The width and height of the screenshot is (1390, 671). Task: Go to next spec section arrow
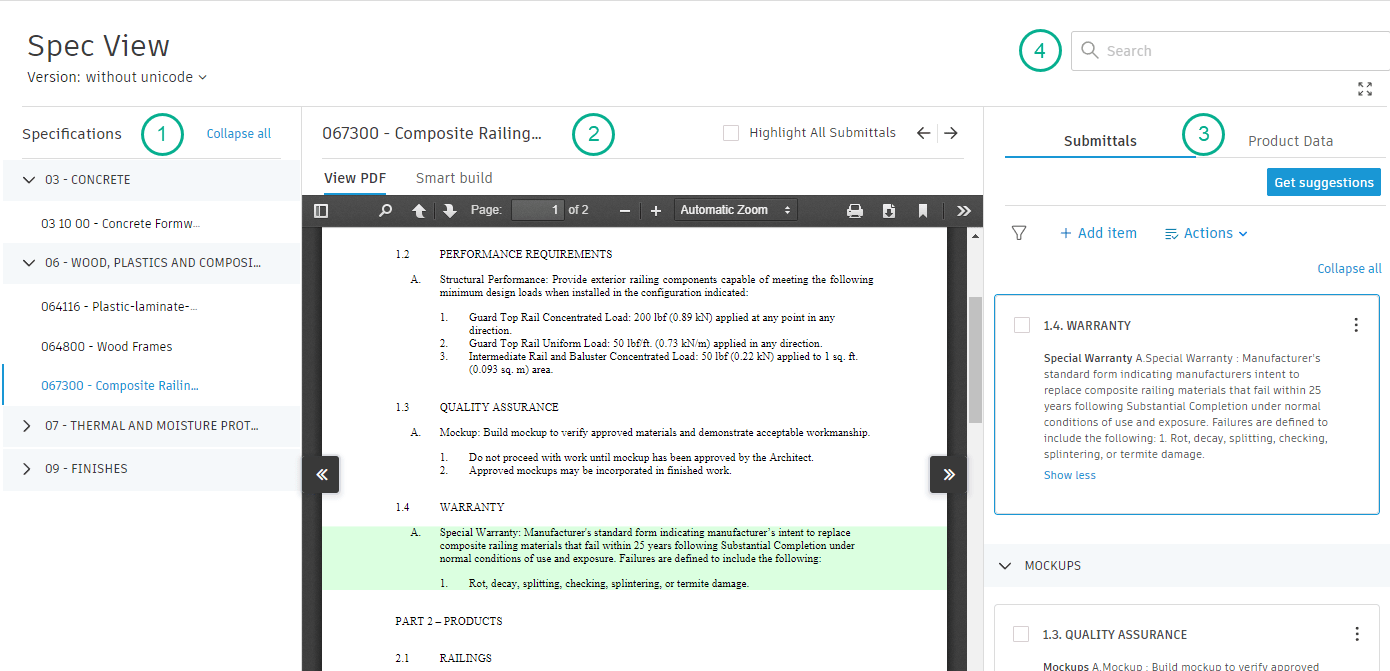[951, 133]
